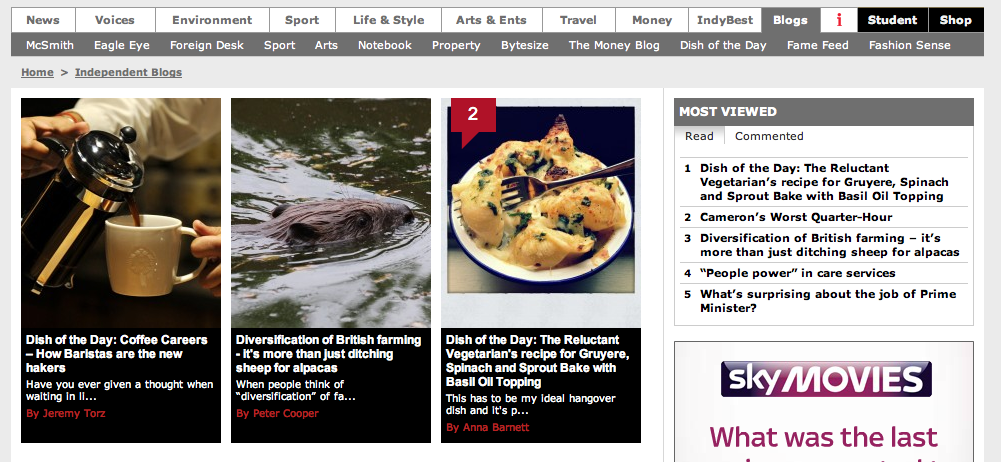Click the Home breadcrumb link

point(37,72)
